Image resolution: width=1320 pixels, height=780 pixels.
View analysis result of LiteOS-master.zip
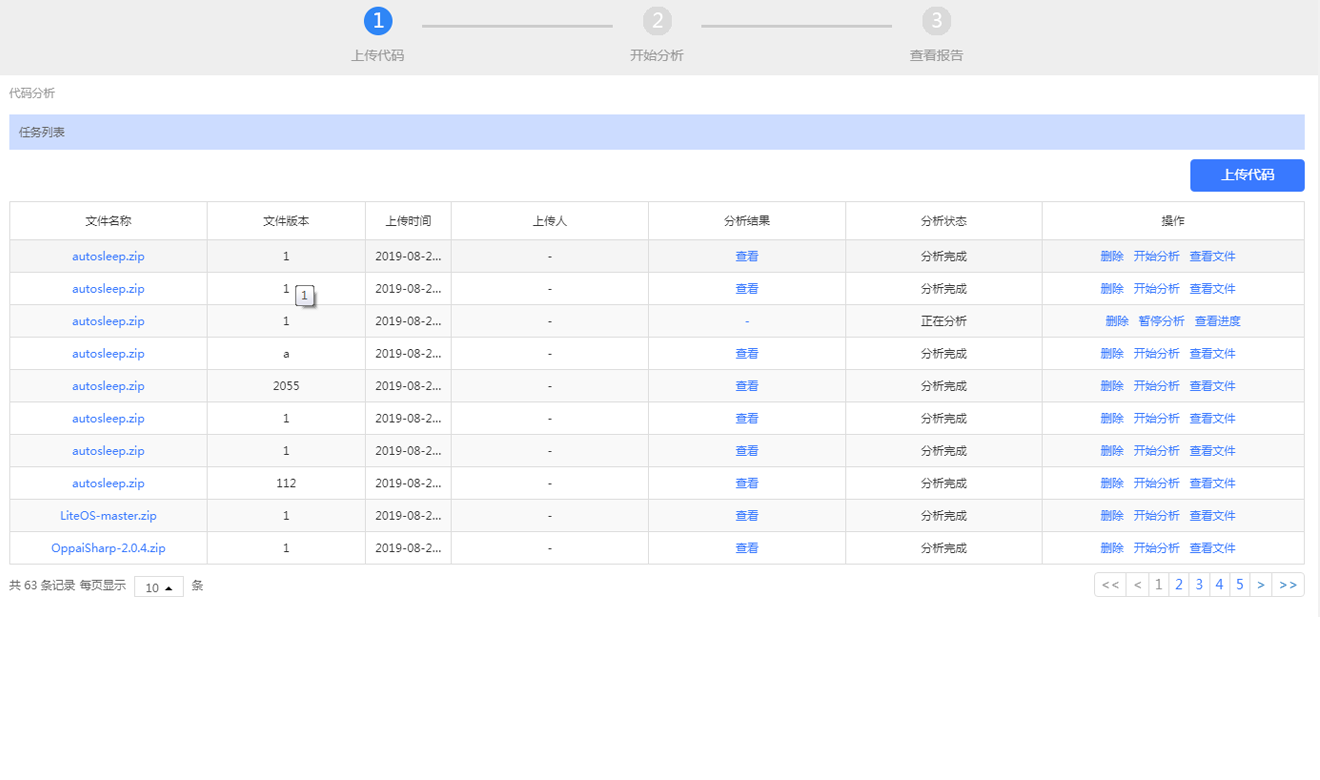[x=747, y=516]
